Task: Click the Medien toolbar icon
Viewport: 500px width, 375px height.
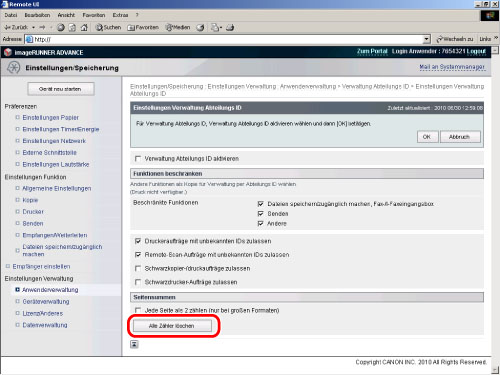Action: tap(178, 27)
